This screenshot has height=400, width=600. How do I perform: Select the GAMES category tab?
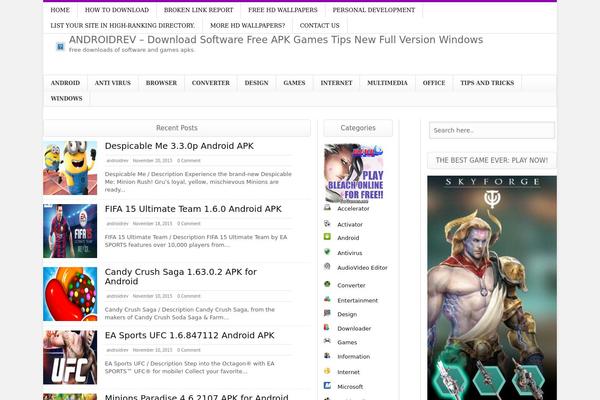(x=294, y=83)
